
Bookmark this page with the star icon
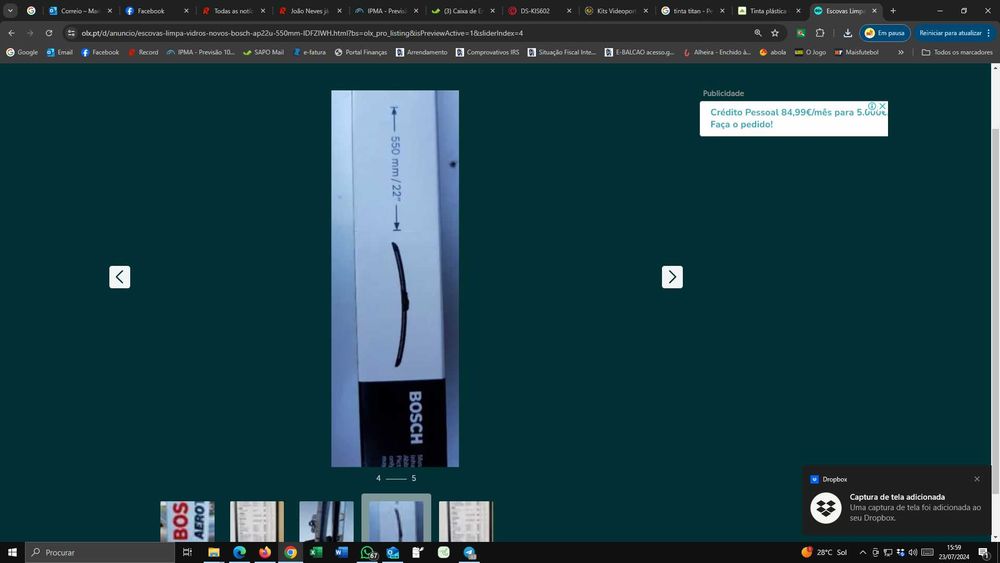775,33
